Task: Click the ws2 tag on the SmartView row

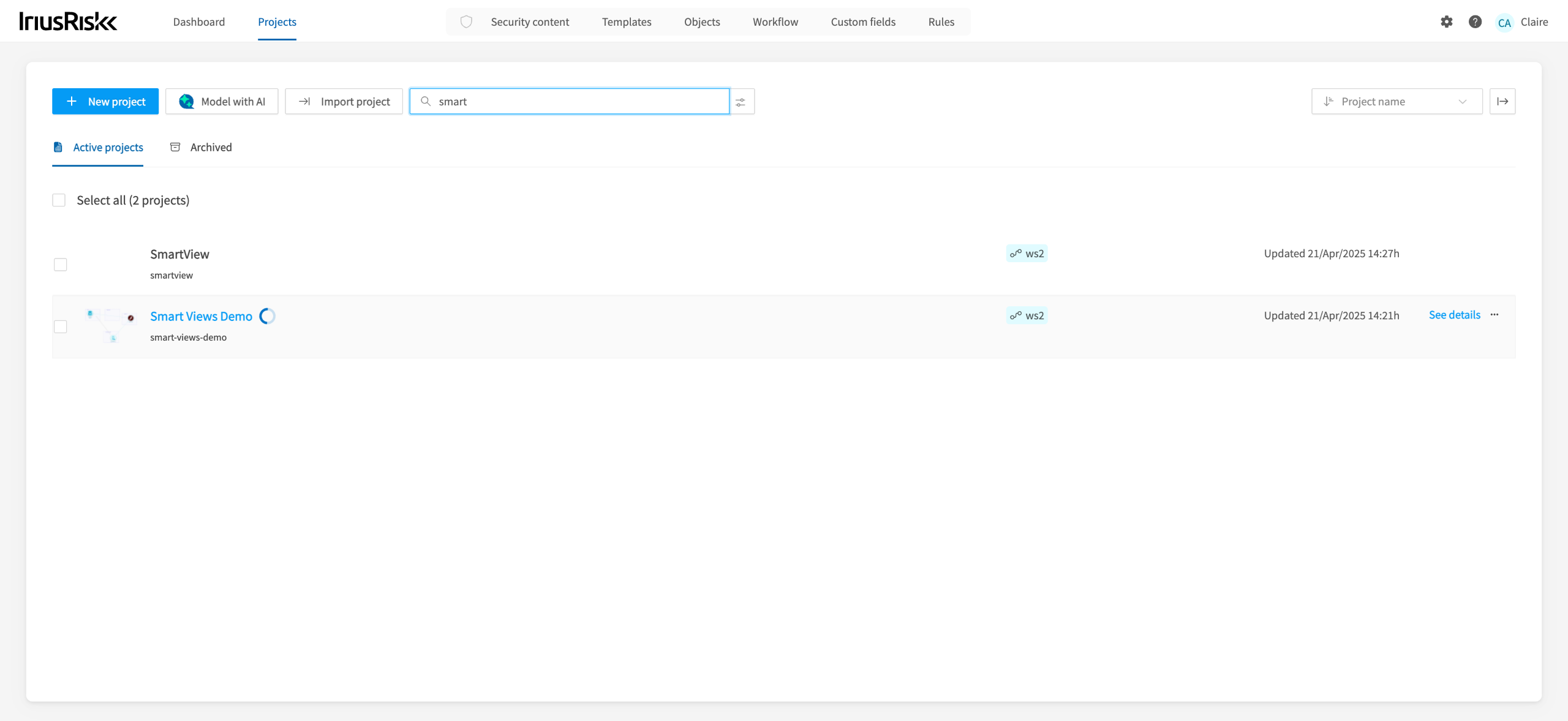Action: coord(1027,254)
